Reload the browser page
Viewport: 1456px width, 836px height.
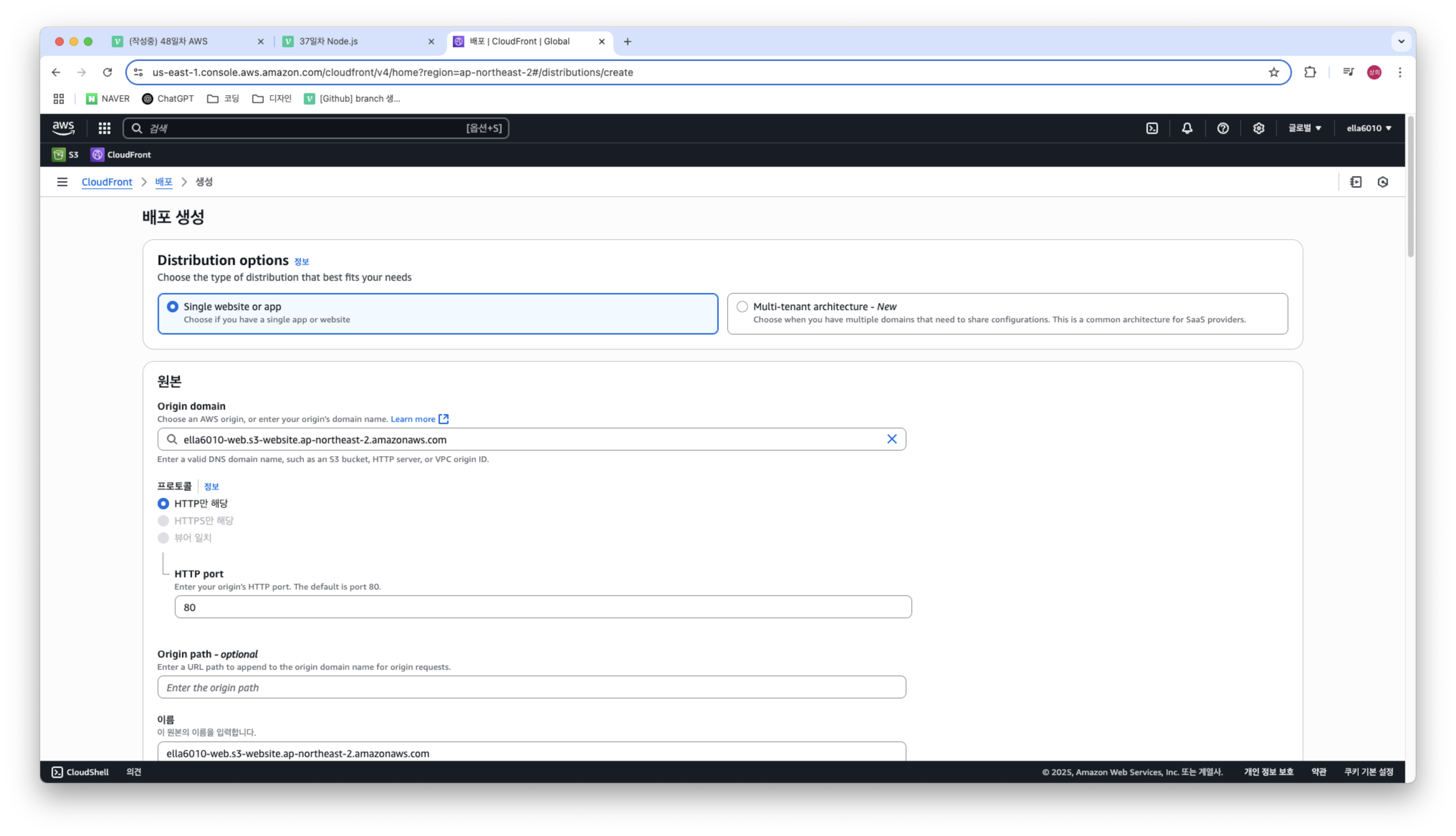pyautogui.click(x=107, y=72)
